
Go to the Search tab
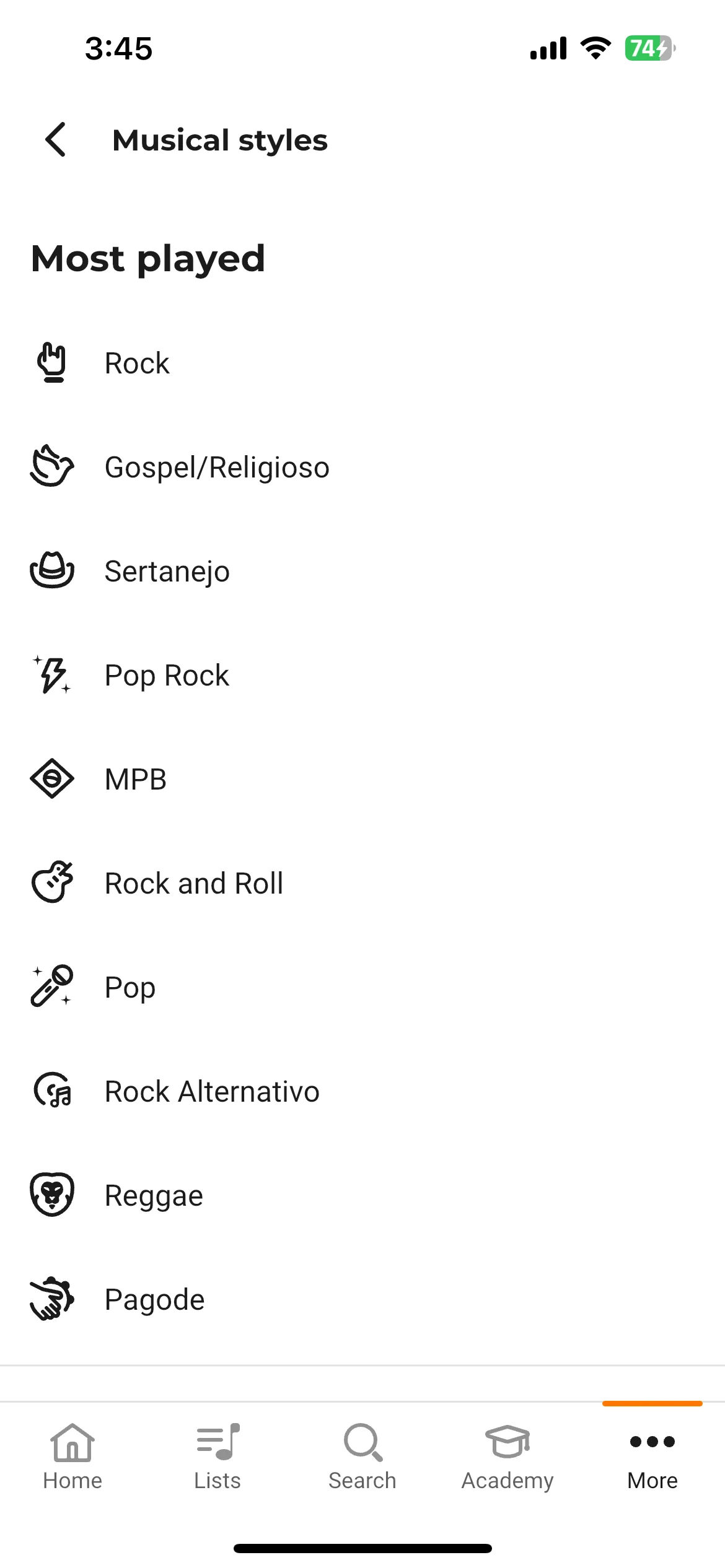point(362,1458)
